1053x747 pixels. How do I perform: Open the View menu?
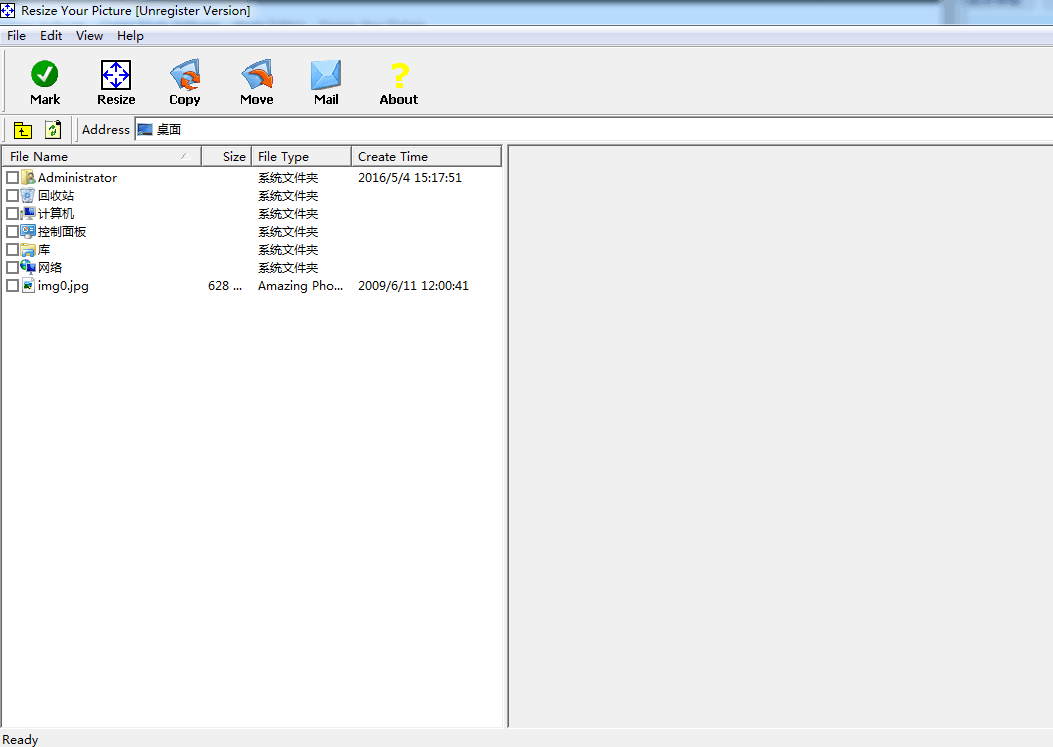pos(89,35)
